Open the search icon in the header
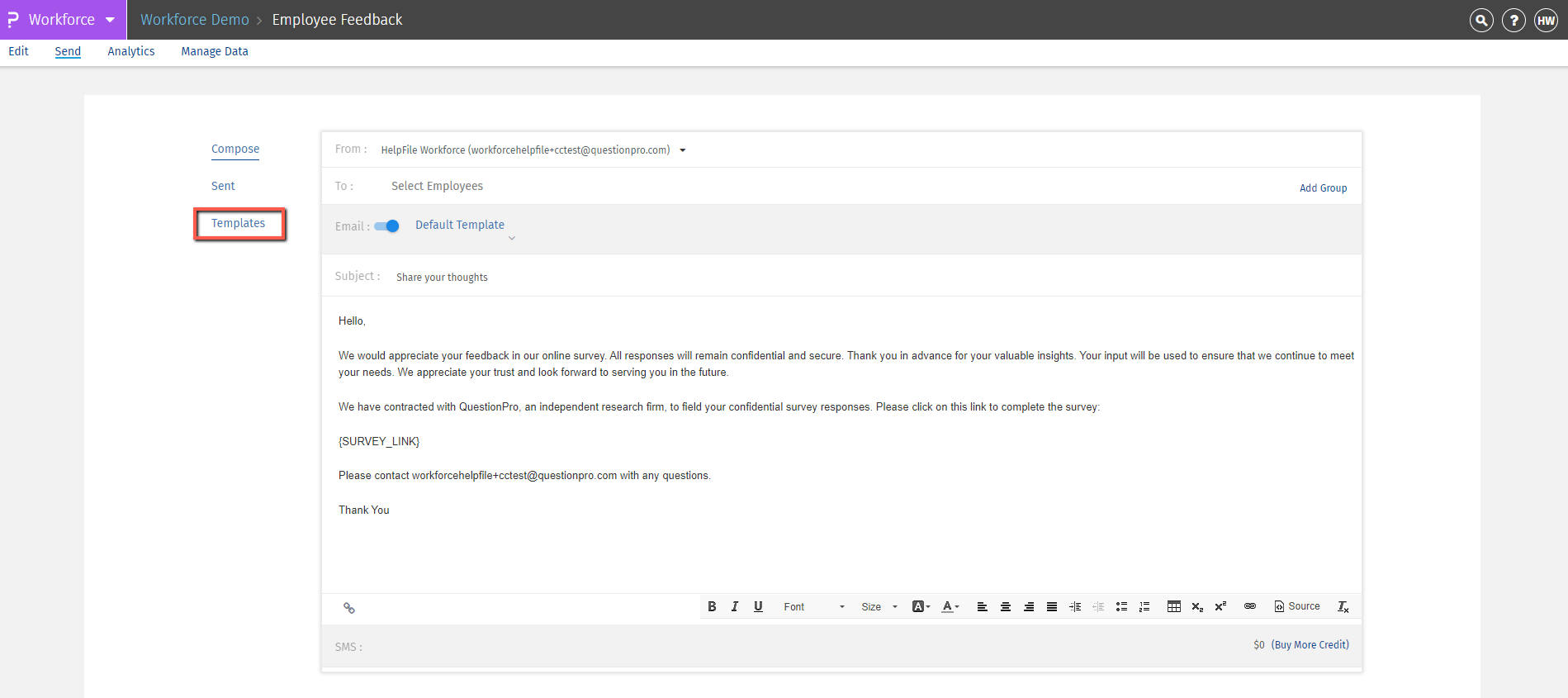The image size is (1568, 698). pos(1481,20)
